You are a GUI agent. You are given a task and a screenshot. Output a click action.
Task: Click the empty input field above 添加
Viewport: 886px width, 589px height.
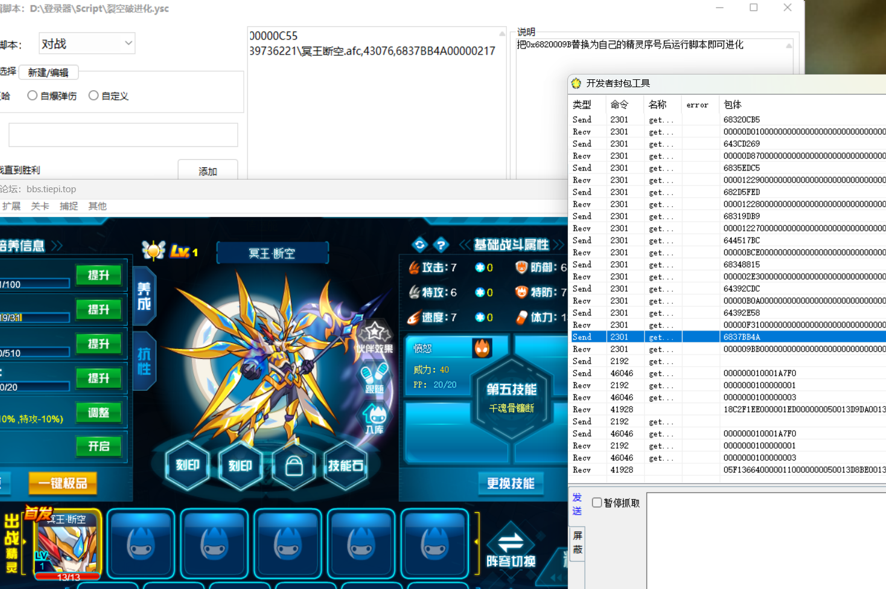coord(123,135)
